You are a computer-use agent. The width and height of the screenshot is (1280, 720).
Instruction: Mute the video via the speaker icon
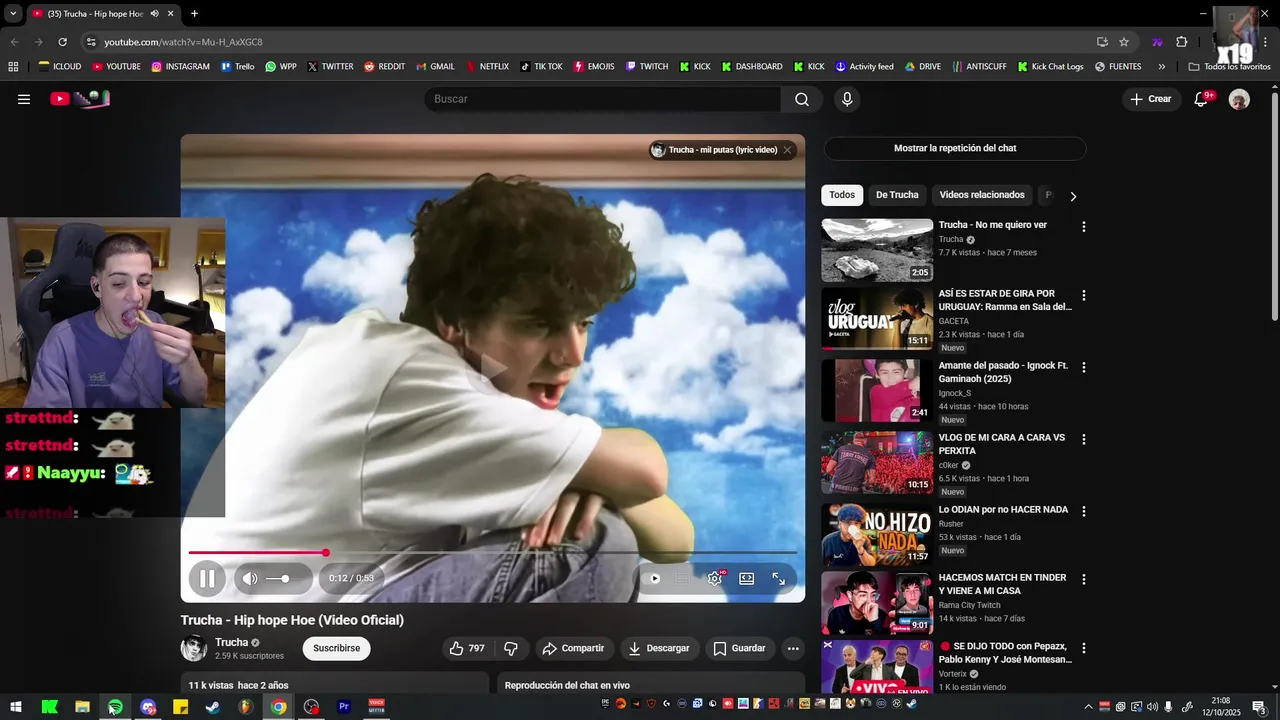pyautogui.click(x=250, y=578)
